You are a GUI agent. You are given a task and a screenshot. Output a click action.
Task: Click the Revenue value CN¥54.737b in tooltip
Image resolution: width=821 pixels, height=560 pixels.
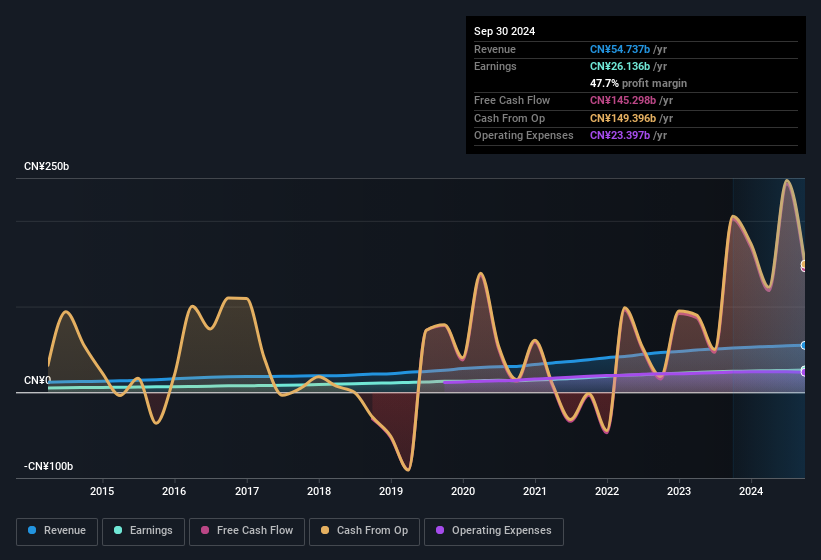[x=620, y=49]
